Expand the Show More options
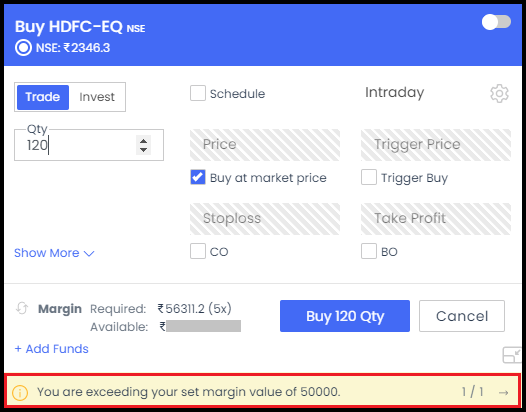This screenshot has height=412, width=526. (x=54, y=253)
